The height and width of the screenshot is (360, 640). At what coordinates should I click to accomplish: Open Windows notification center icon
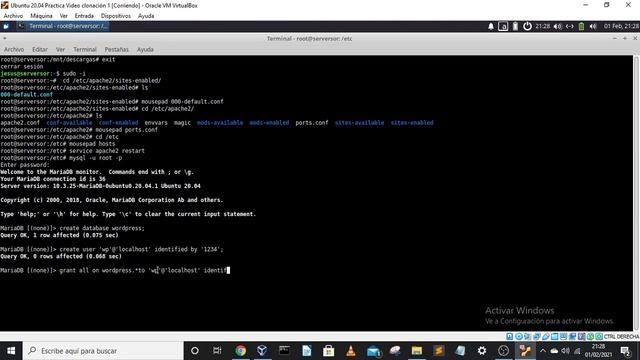click(625, 351)
